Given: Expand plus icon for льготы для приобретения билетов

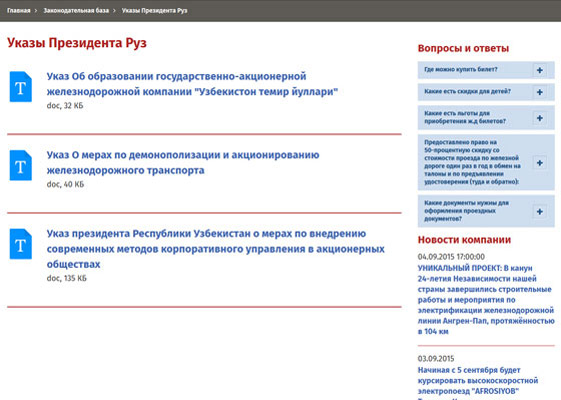Looking at the screenshot, I should coord(540,118).
